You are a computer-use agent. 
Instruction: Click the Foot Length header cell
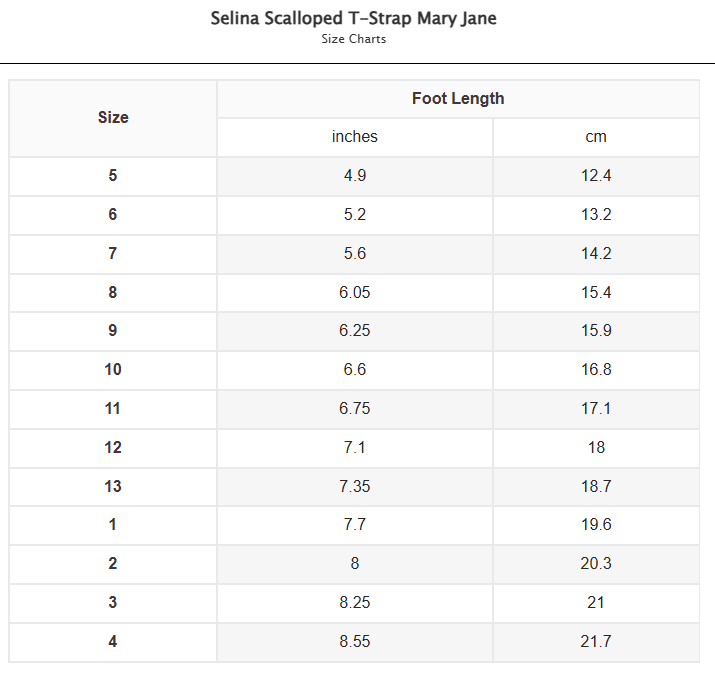(x=458, y=99)
